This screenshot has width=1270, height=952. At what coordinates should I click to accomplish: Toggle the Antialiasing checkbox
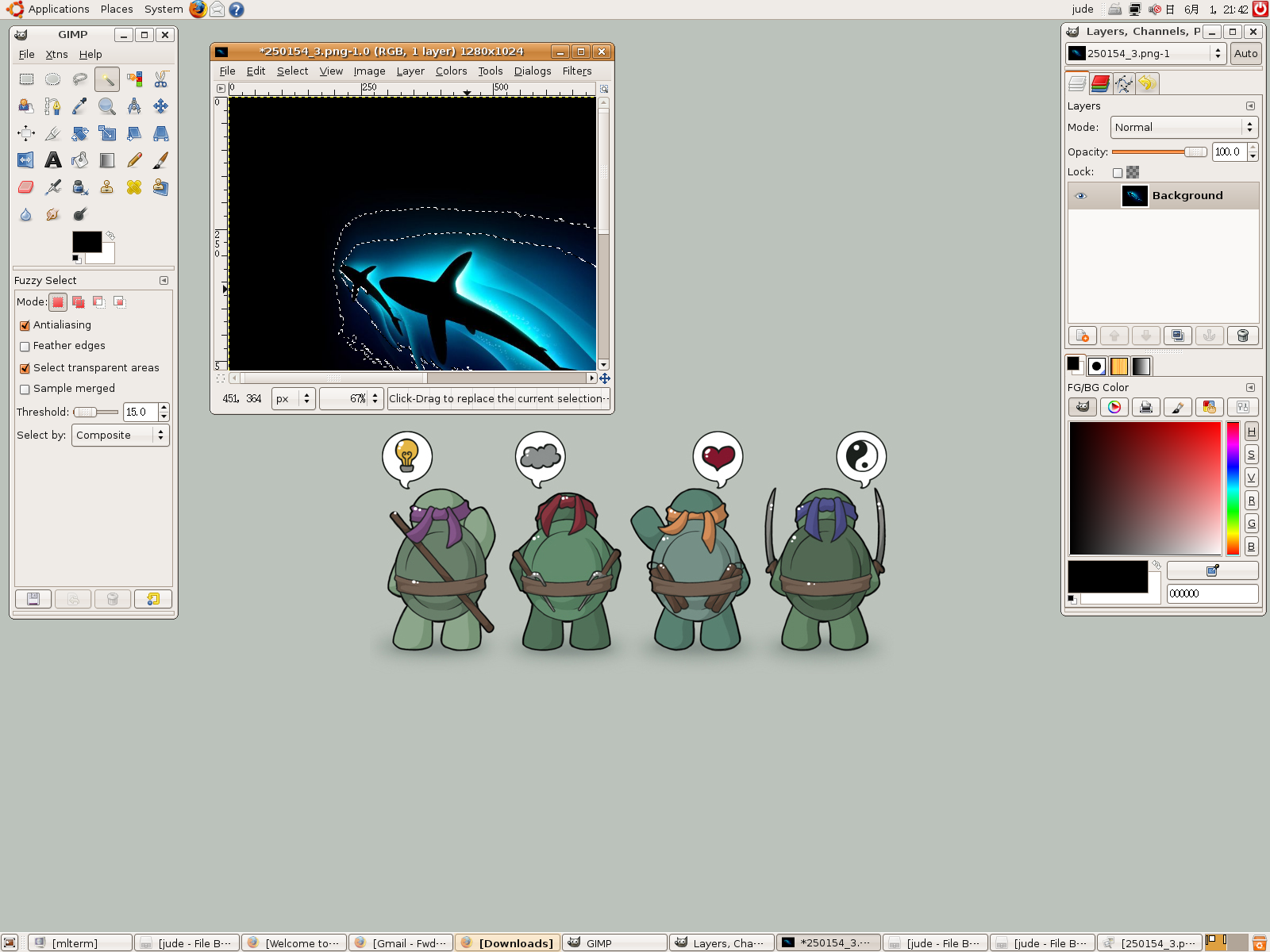pos(25,325)
